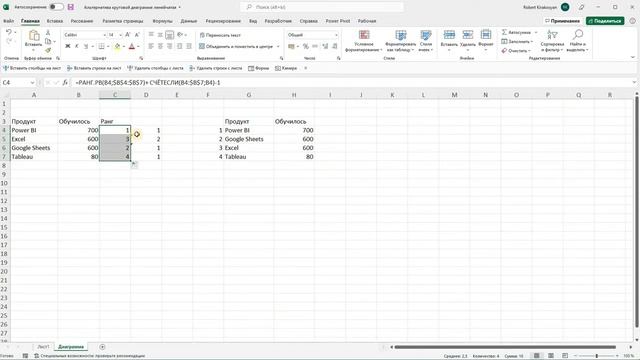
Task: Click the AutoFill options icon below the selection
Action: coord(134,164)
